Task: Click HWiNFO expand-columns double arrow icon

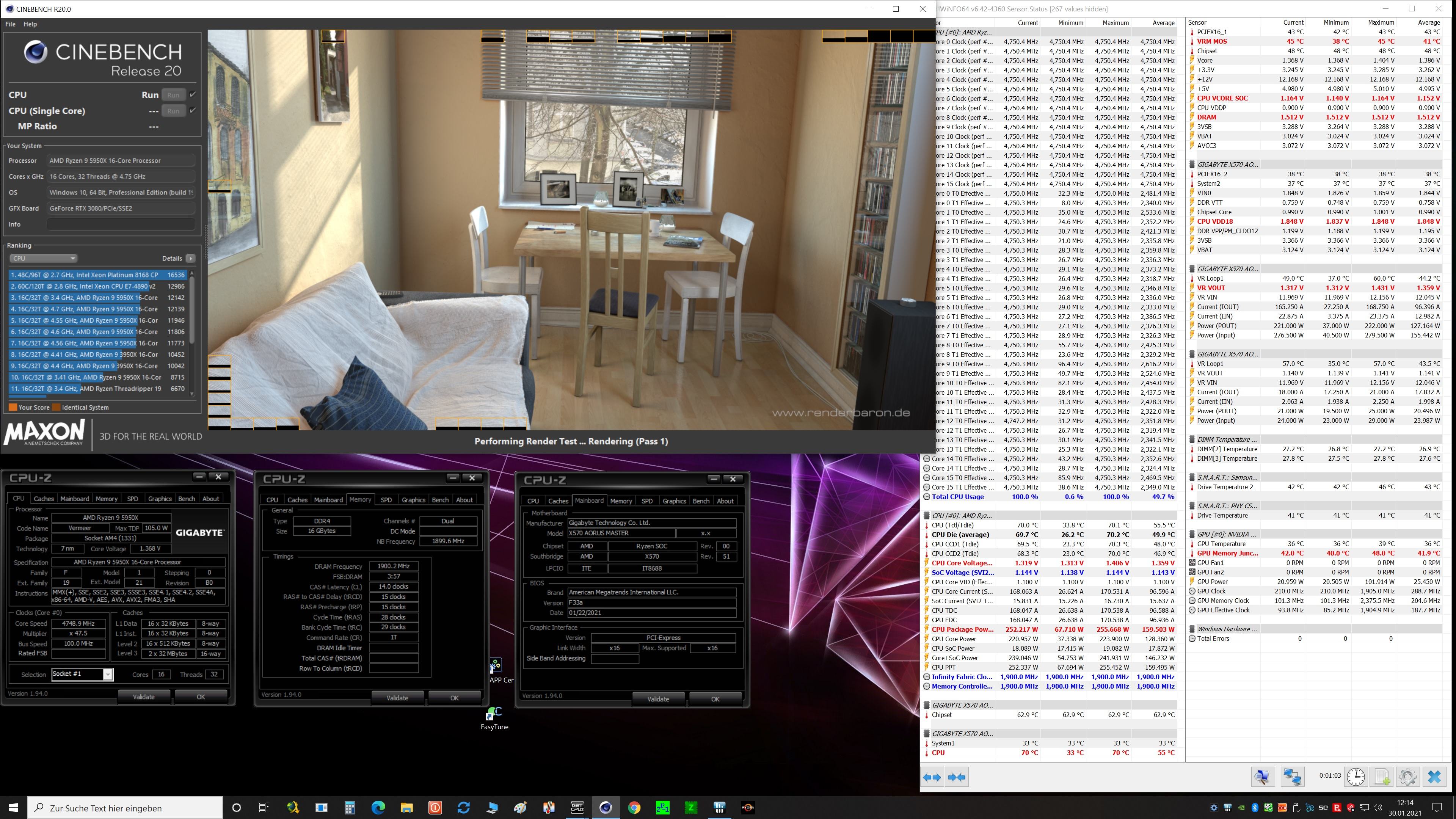Action: (x=932, y=777)
